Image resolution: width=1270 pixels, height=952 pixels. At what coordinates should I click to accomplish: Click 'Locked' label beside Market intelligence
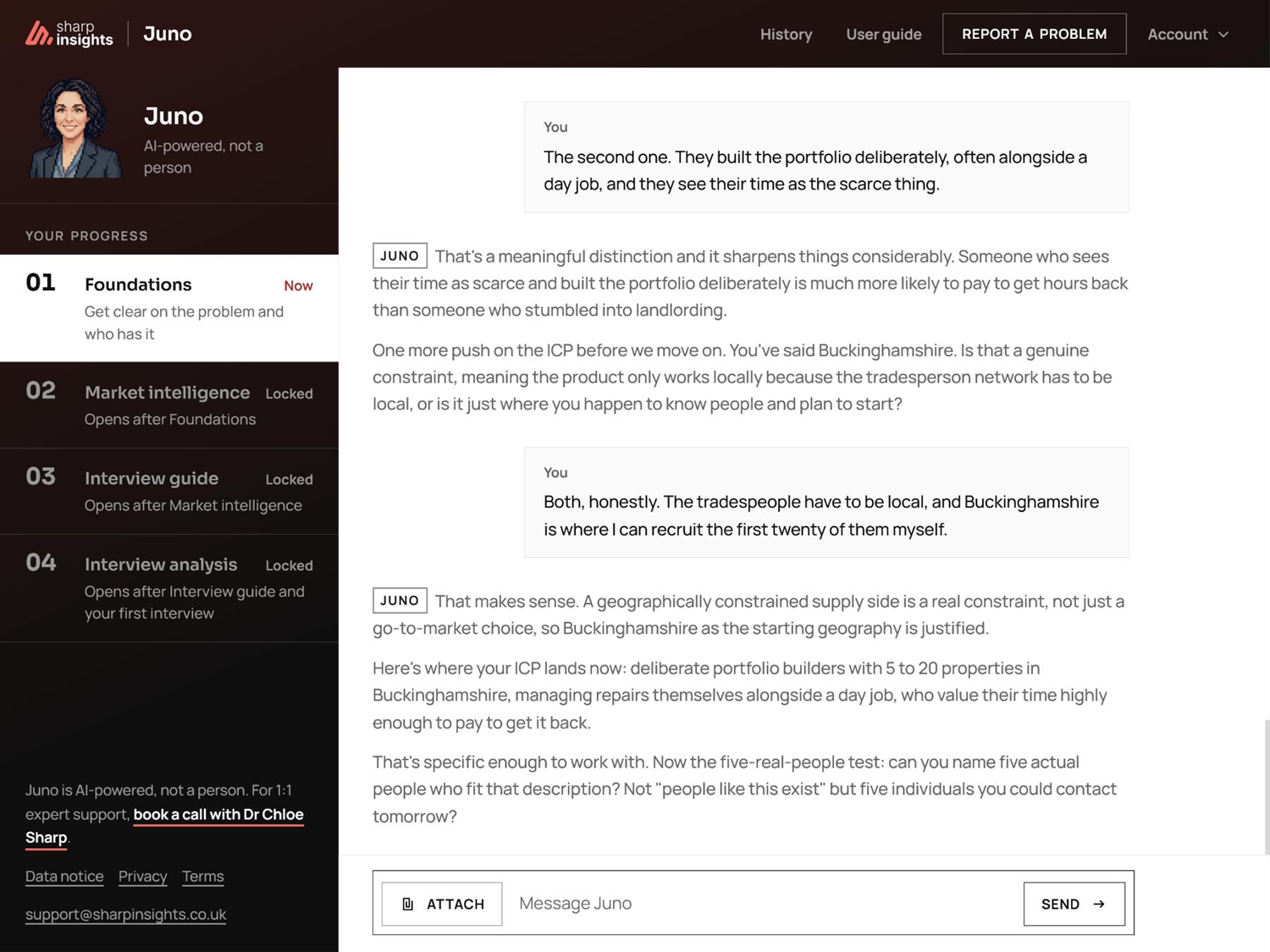pyautogui.click(x=290, y=394)
